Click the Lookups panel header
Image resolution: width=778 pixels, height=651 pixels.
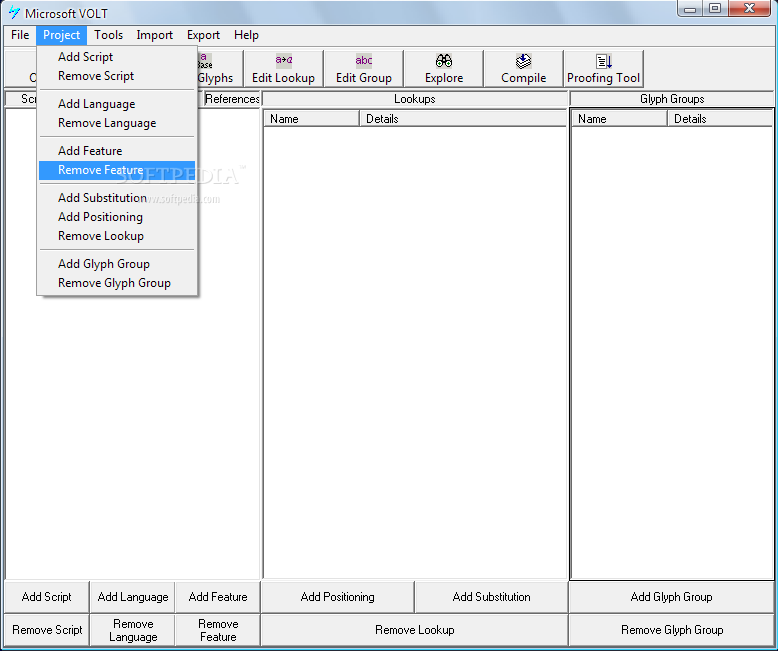coord(415,99)
